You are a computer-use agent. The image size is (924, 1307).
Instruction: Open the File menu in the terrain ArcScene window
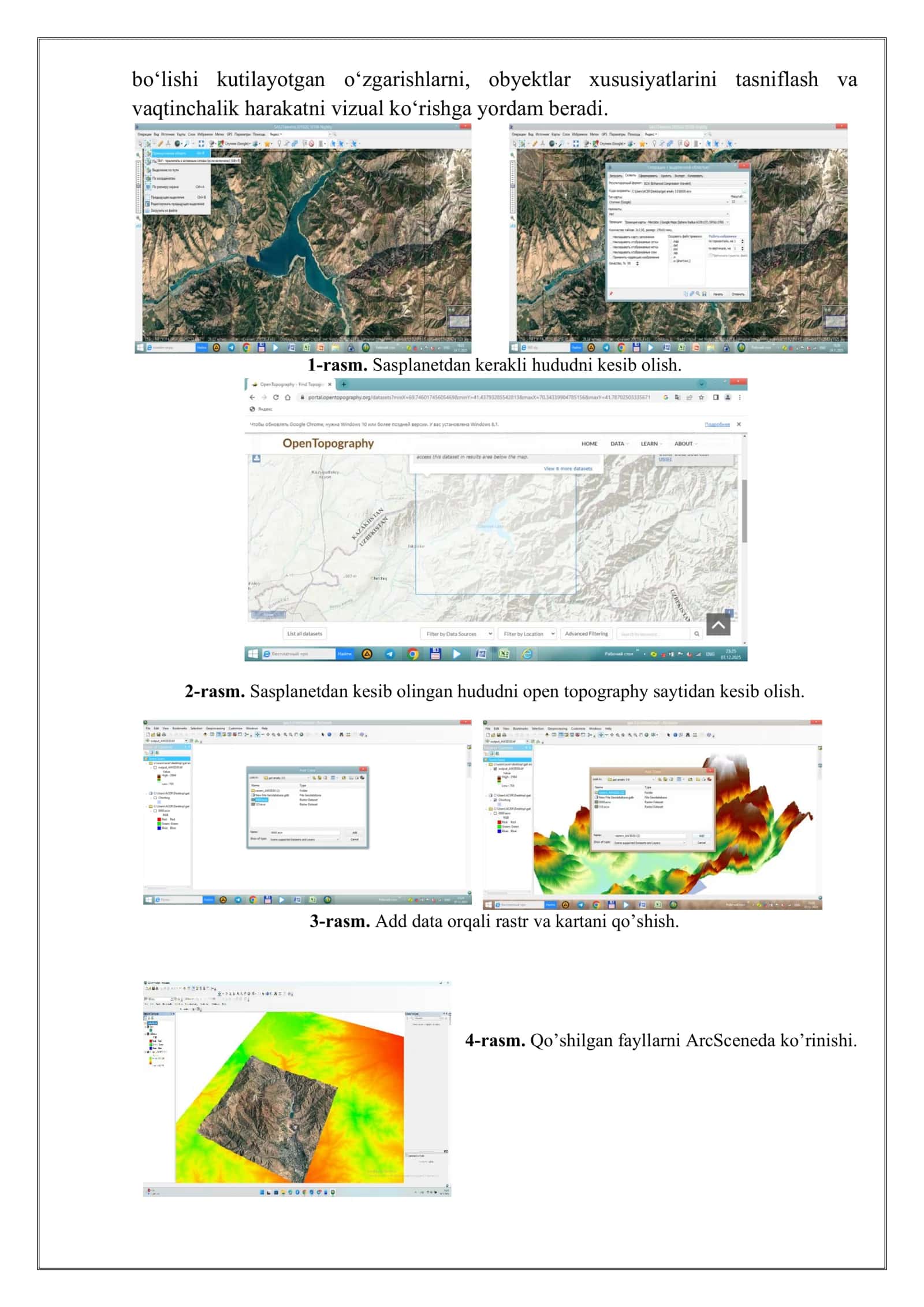click(487, 729)
